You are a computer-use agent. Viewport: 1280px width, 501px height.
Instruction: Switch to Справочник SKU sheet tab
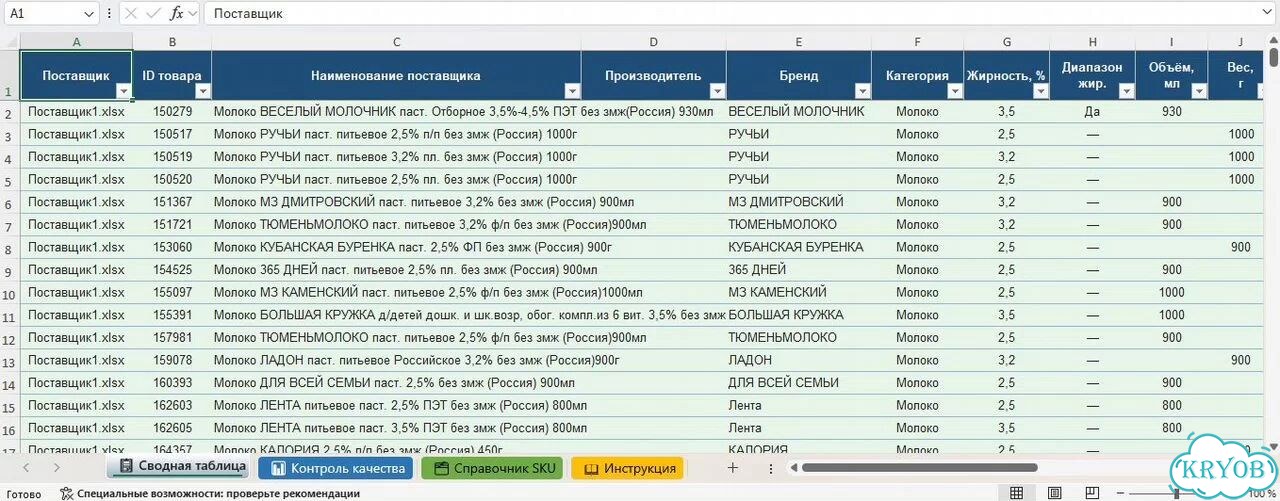[493, 468]
